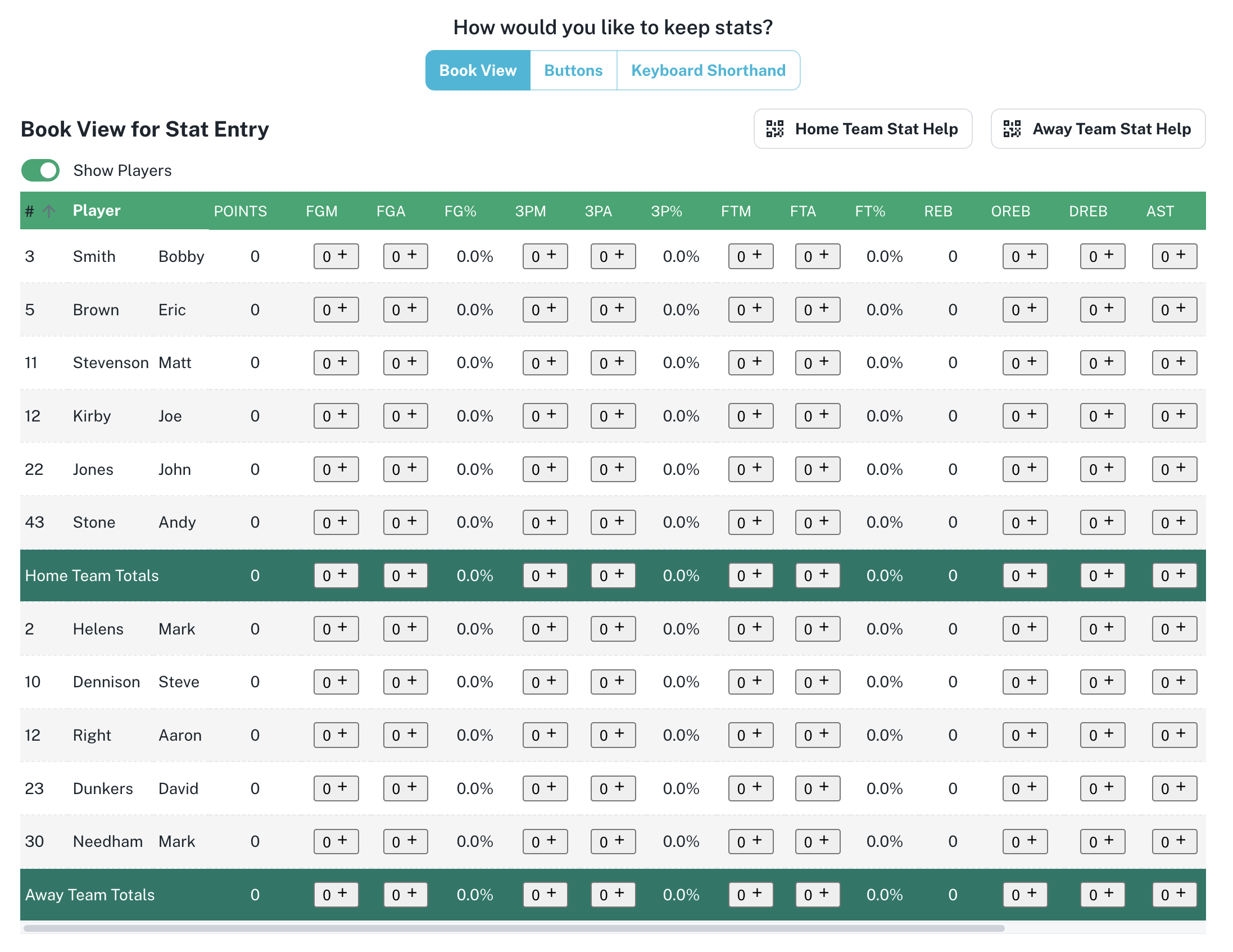Screen dimensions: 1233x952
Task: Click QR icon in Home Team Stat Help
Action: [774, 129]
